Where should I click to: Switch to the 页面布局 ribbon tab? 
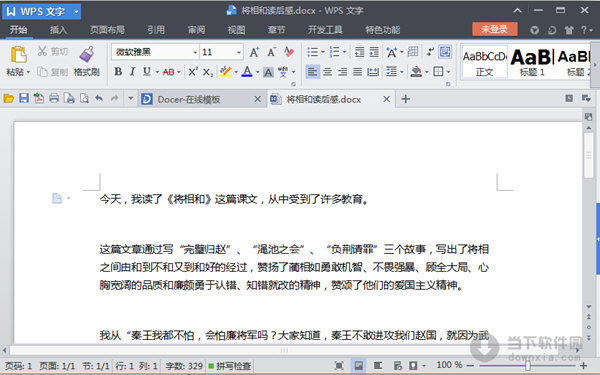click(107, 30)
